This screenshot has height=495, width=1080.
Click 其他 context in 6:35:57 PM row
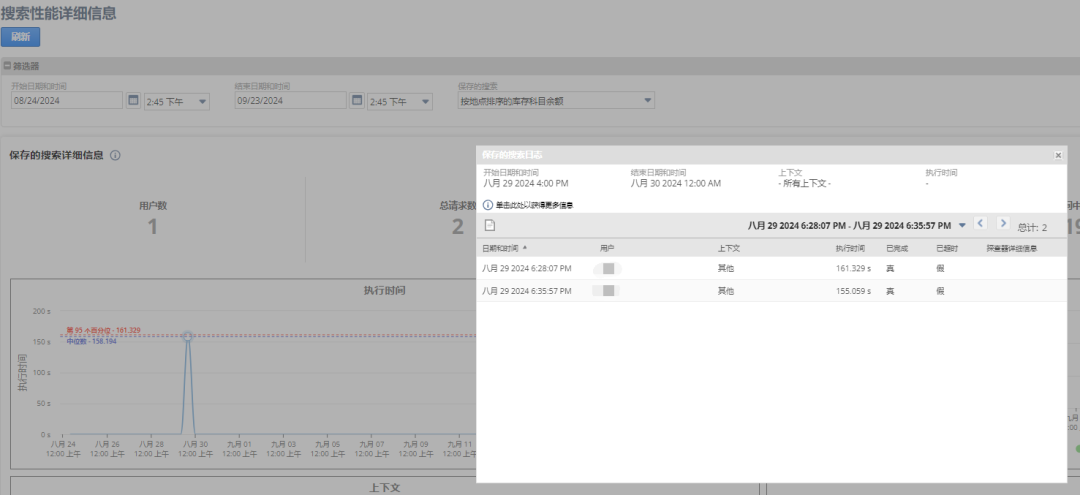pyautogui.click(x=725, y=291)
